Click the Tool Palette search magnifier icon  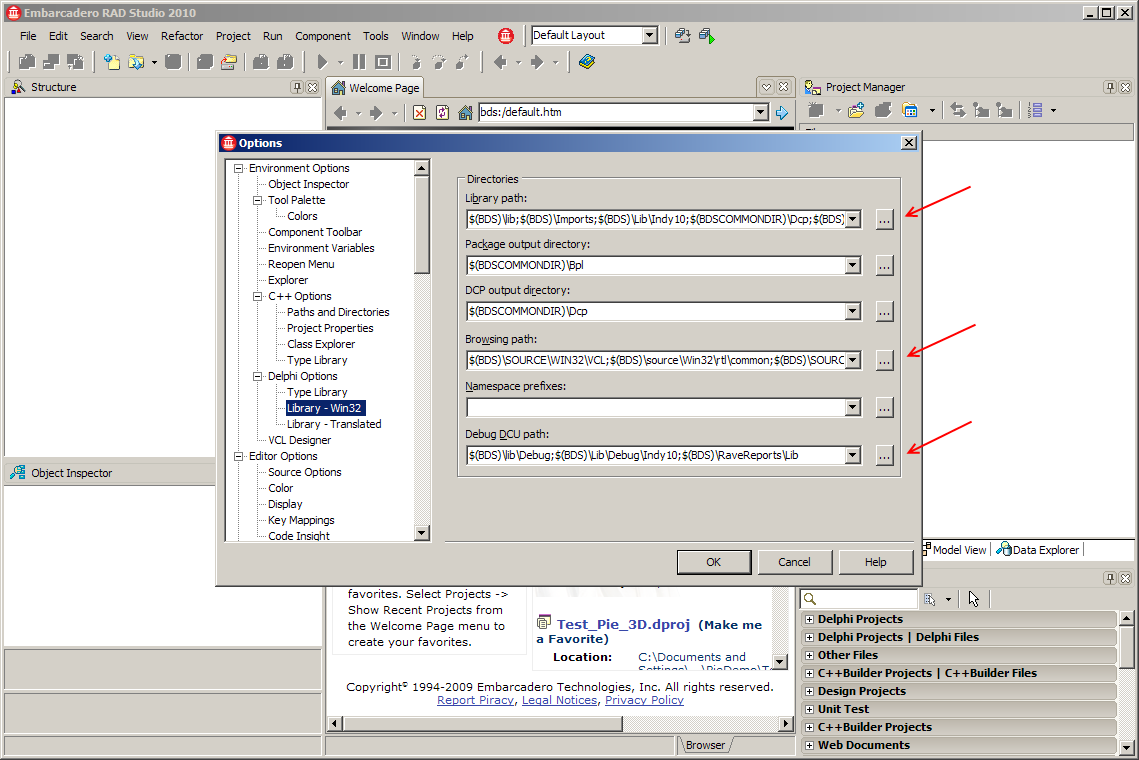(810, 599)
